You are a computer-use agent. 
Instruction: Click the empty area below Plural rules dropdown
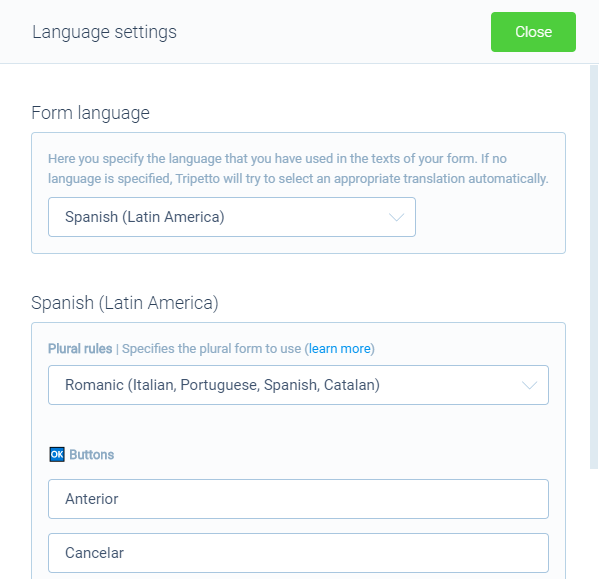tap(298, 425)
